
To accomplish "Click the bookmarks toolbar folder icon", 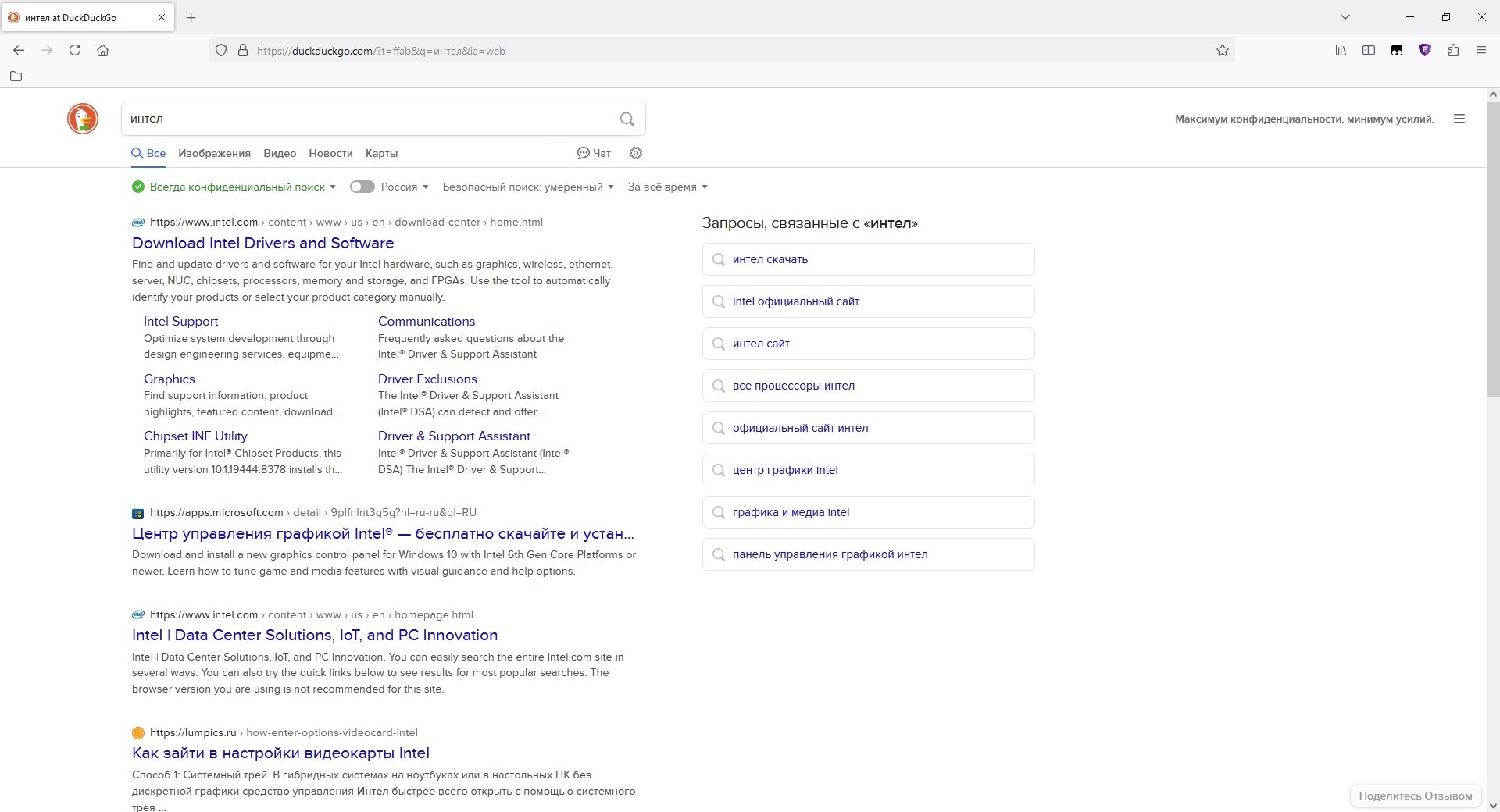I will pos(16,77).
